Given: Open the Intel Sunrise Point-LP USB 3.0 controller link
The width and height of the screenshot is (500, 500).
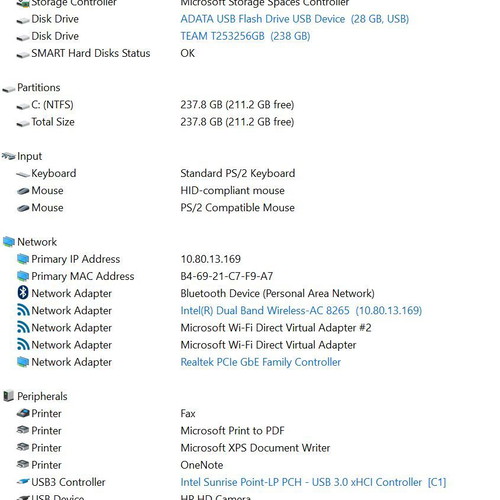Looking at the screenshot, I should (313, 482).
